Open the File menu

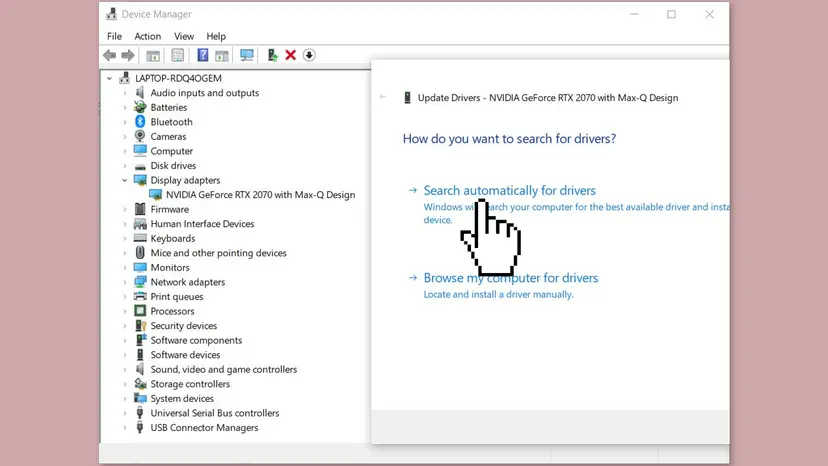[x=114, y=36]
